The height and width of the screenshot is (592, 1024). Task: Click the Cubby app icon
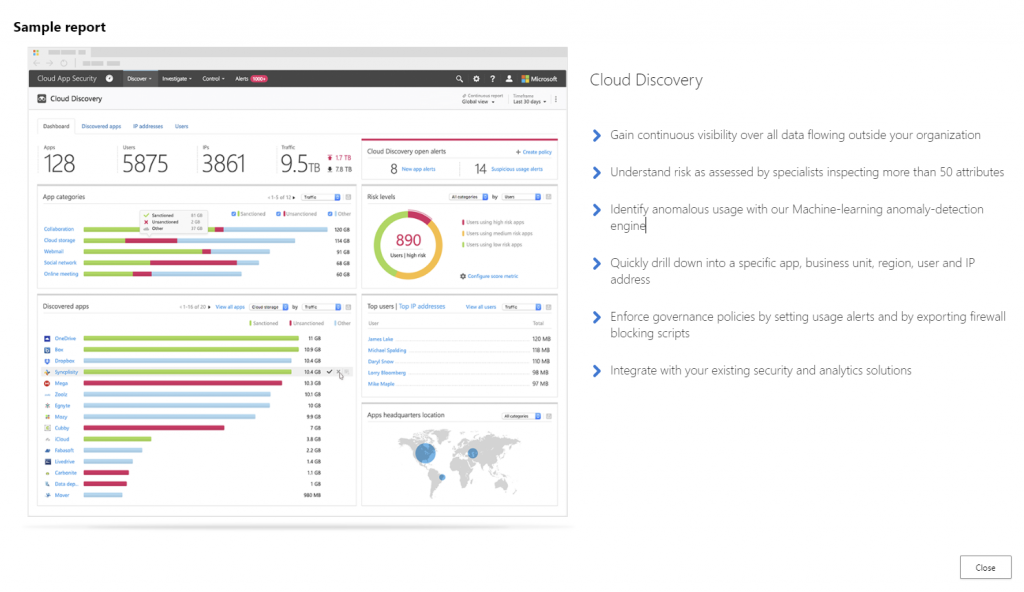47,428
